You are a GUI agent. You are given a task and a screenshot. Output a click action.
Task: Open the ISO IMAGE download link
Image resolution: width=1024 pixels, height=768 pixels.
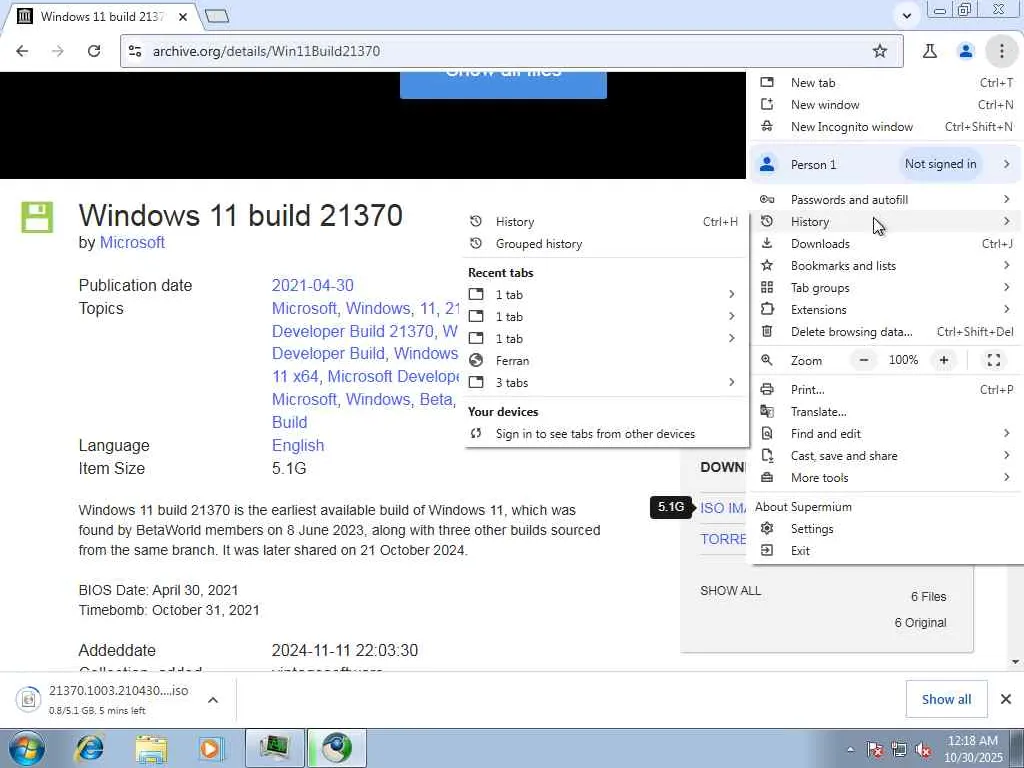tap(722, 507)
